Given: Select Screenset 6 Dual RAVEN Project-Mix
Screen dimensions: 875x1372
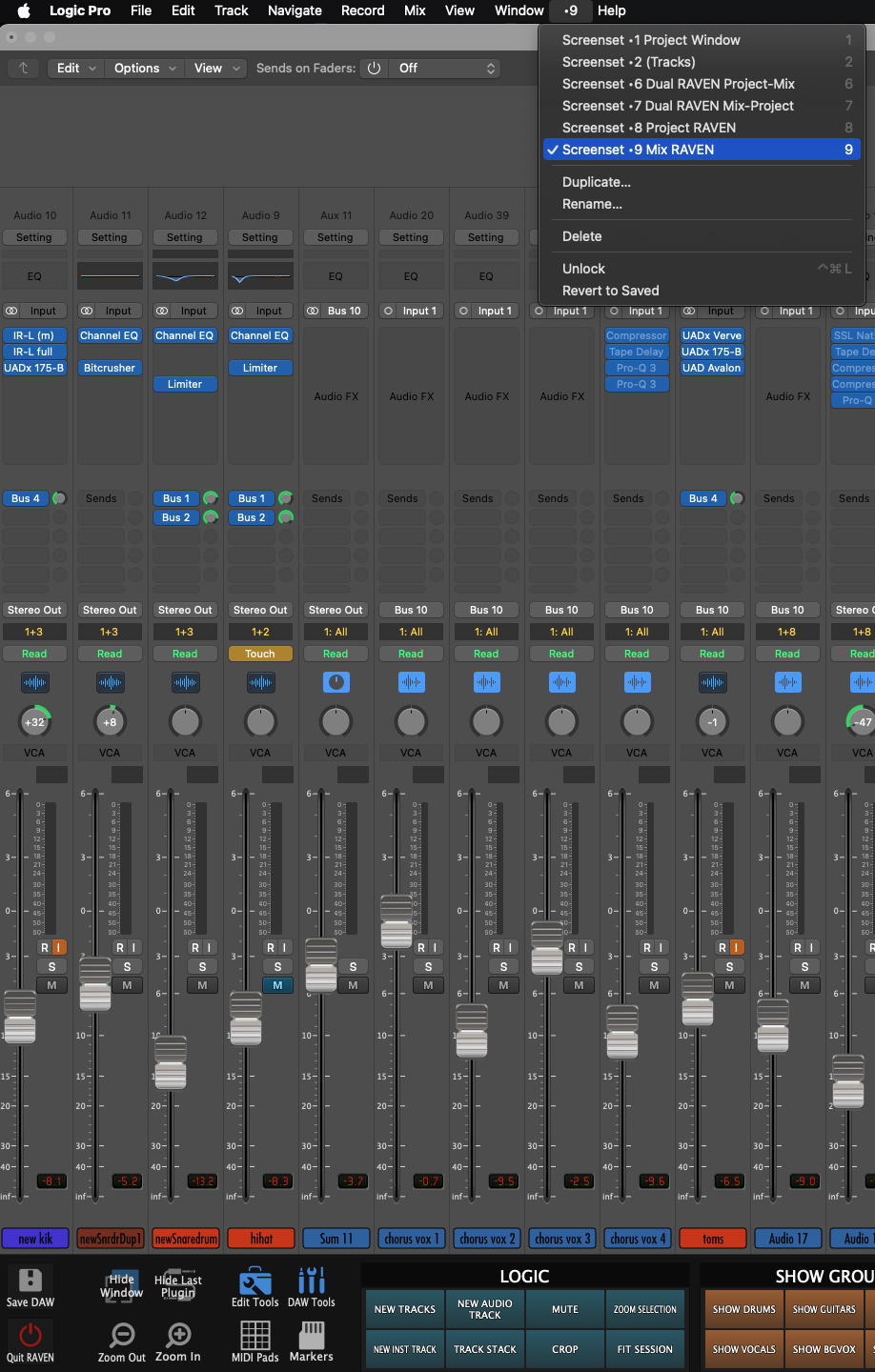Looking at the screenshot, I should click(x=702, y=84).
